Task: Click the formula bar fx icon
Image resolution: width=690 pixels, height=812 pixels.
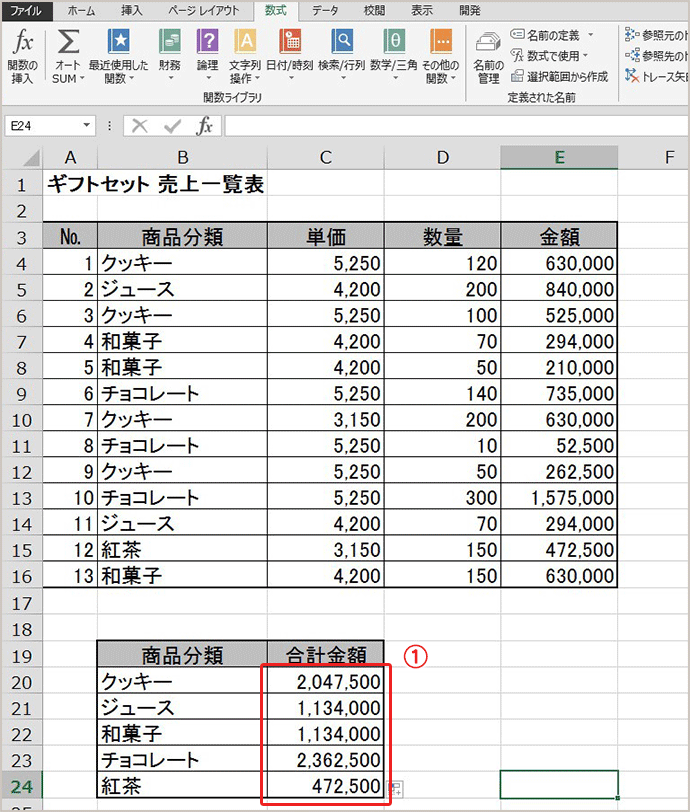Action: click(205, 126)
